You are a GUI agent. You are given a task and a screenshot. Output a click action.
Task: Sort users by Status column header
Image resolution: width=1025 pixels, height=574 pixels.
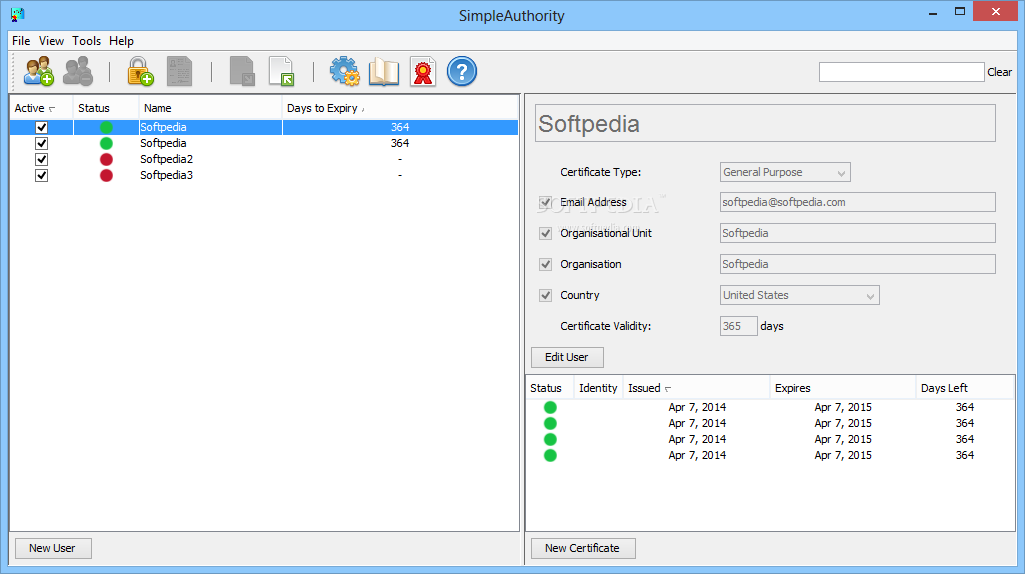click(106, 109)
